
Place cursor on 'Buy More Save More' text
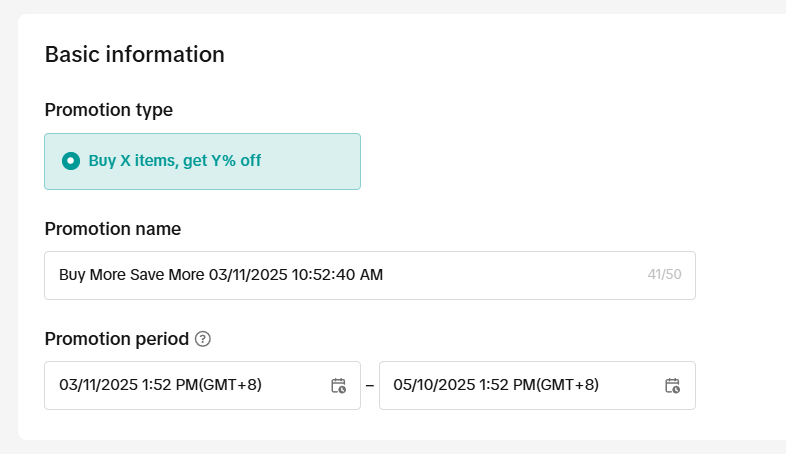click(x=132, y=275)
